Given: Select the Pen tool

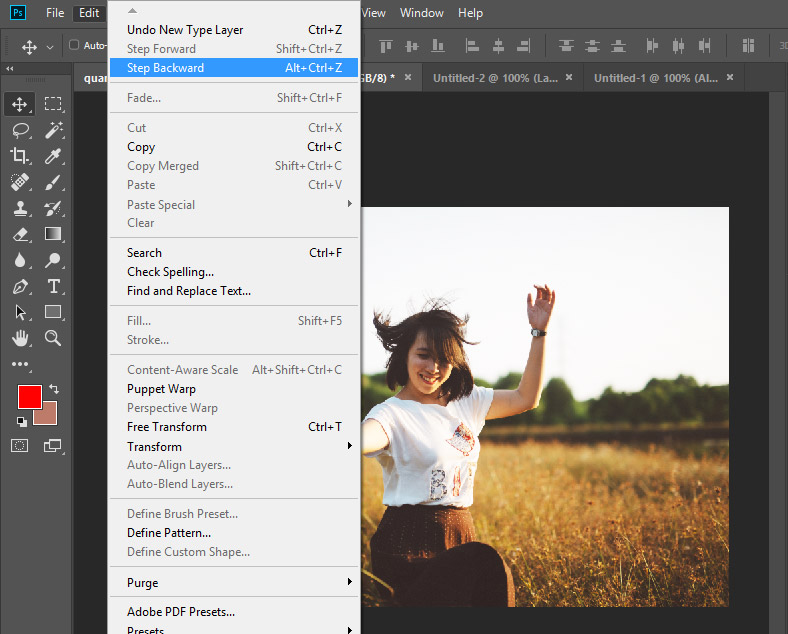Looking at the screenshot, I should (x=20, y=286).
